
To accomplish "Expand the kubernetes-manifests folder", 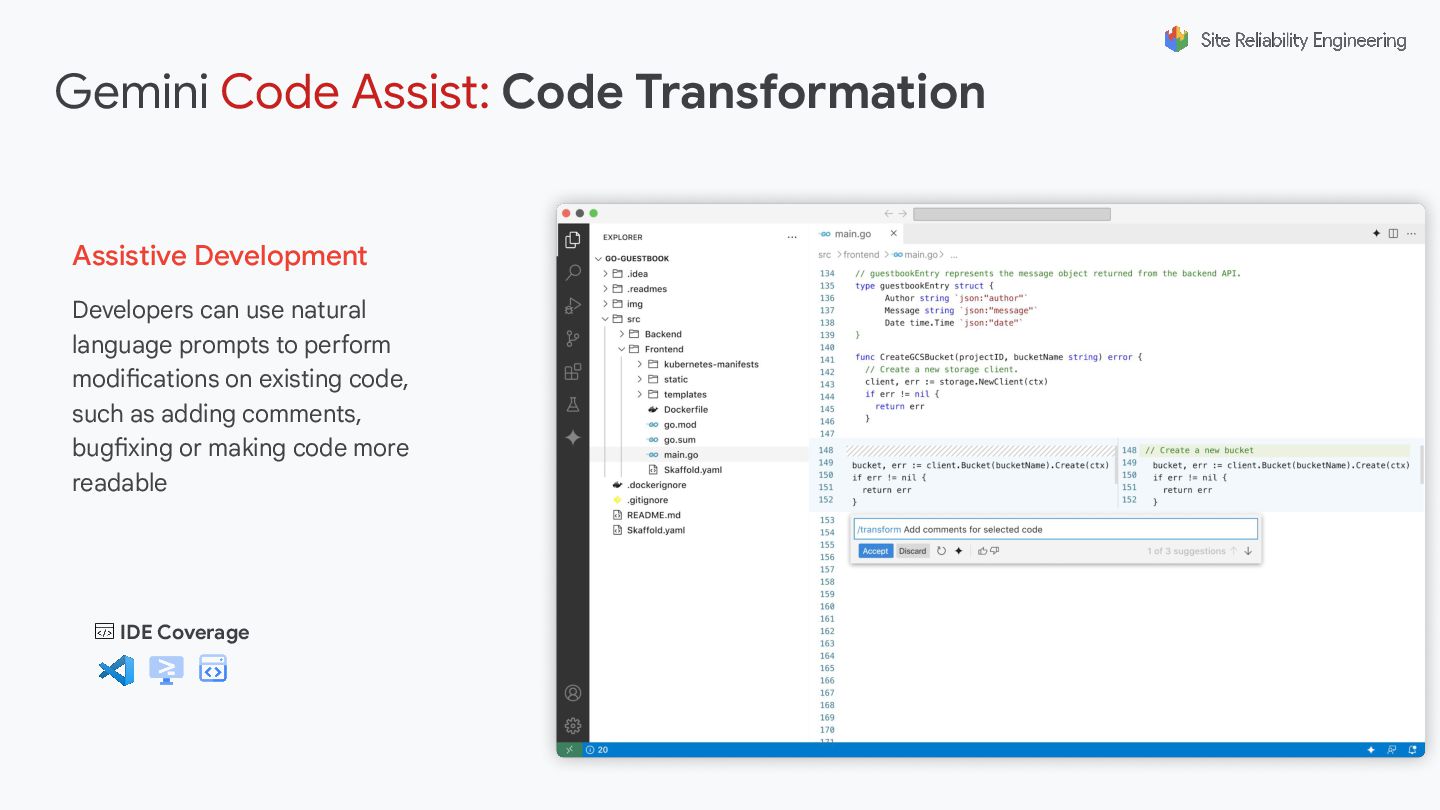I will point(640,364).
